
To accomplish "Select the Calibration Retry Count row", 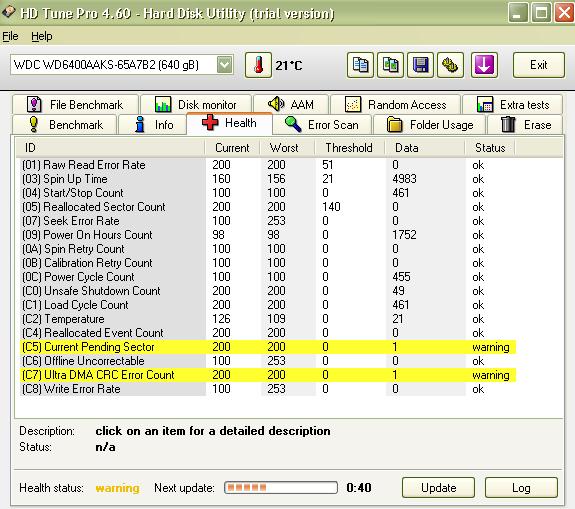I will [268, 263].
